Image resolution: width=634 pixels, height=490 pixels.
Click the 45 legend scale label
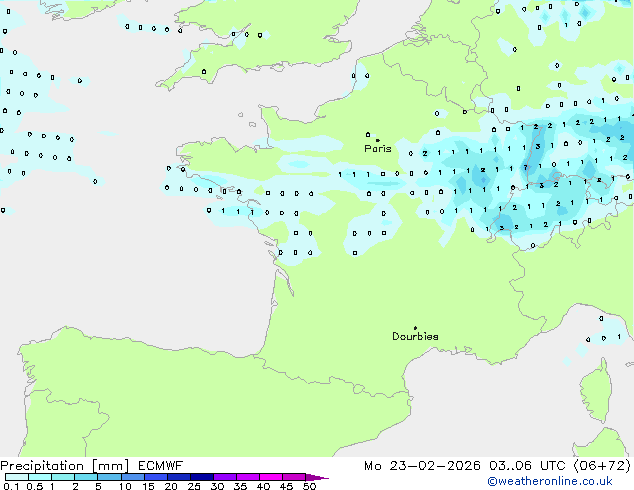point(286,486)
